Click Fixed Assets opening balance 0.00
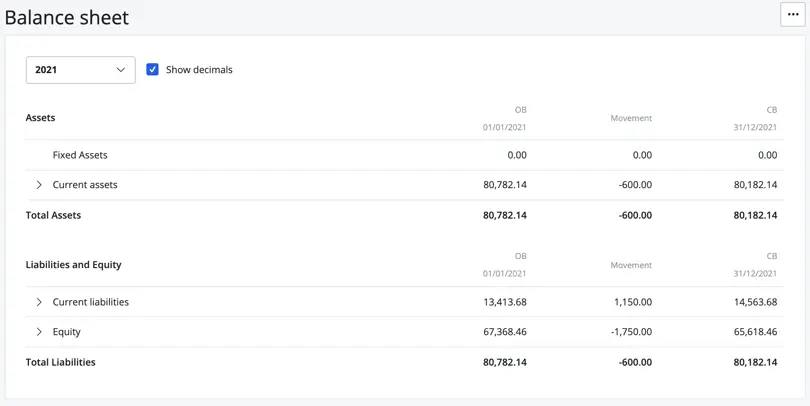 coord(517,155)
